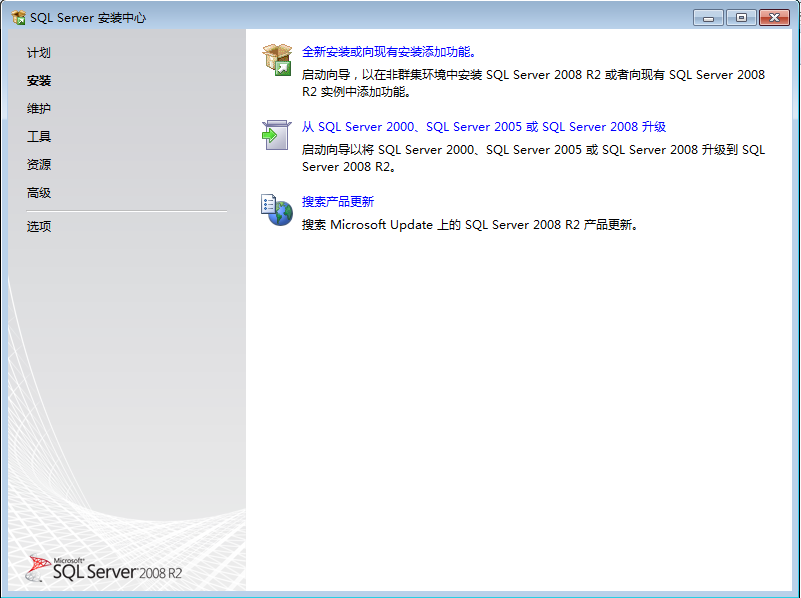Click the text 搜索 Microsoft Update 上的 SQL Server
This screenshot has width=801, height=598.
coord(470,225)
